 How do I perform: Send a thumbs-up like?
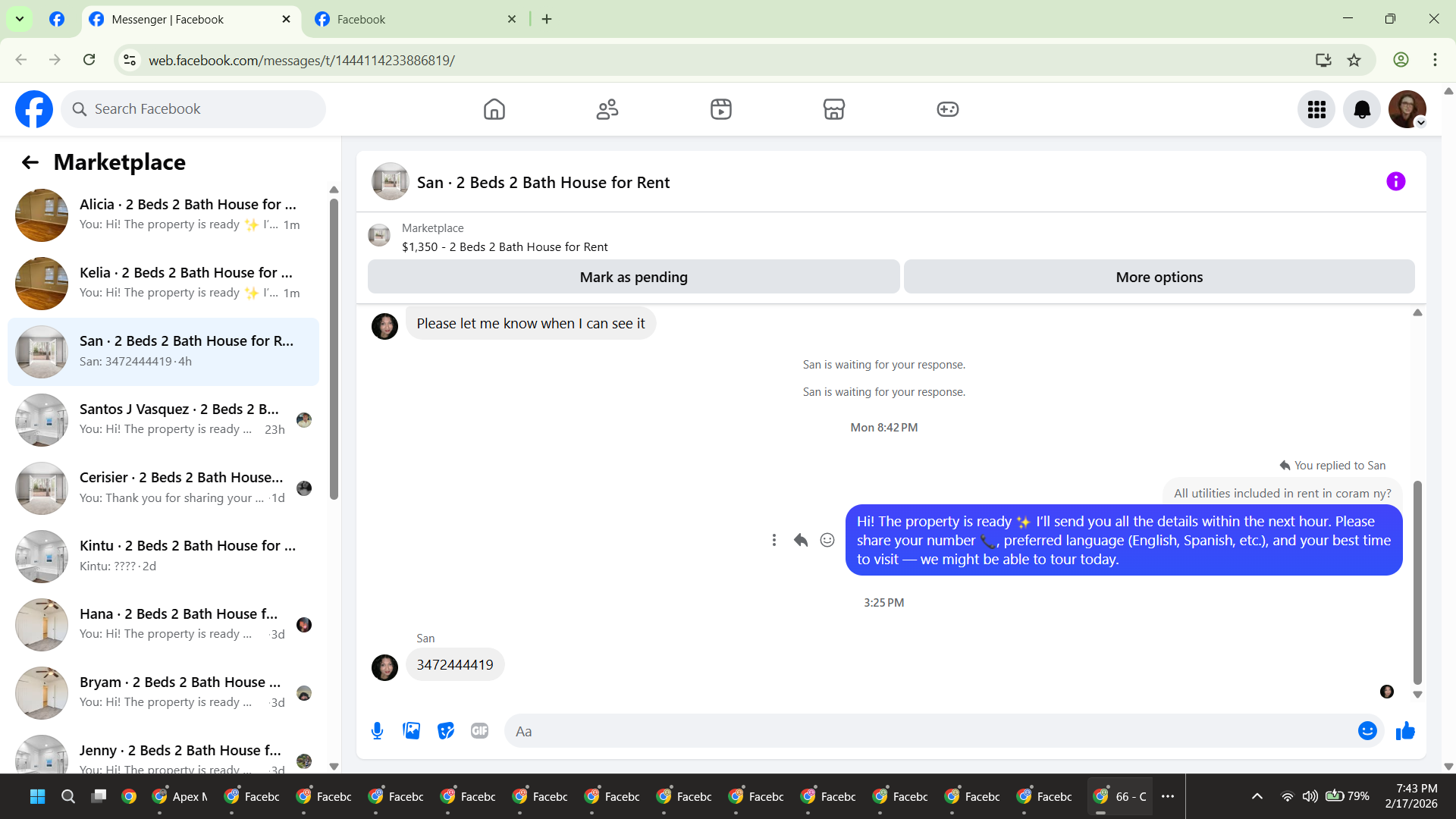pyautogui.click(x=1405, y=731)
